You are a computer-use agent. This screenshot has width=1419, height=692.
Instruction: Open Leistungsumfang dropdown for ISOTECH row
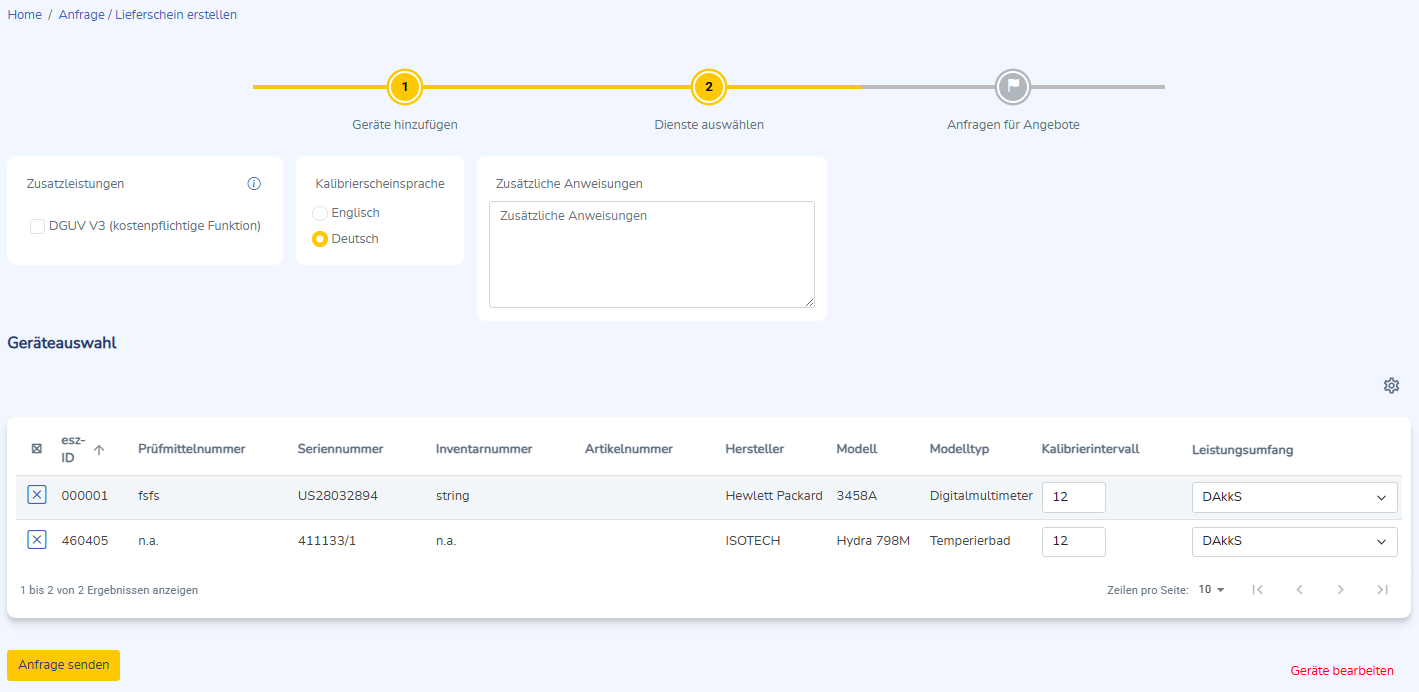1294,541
